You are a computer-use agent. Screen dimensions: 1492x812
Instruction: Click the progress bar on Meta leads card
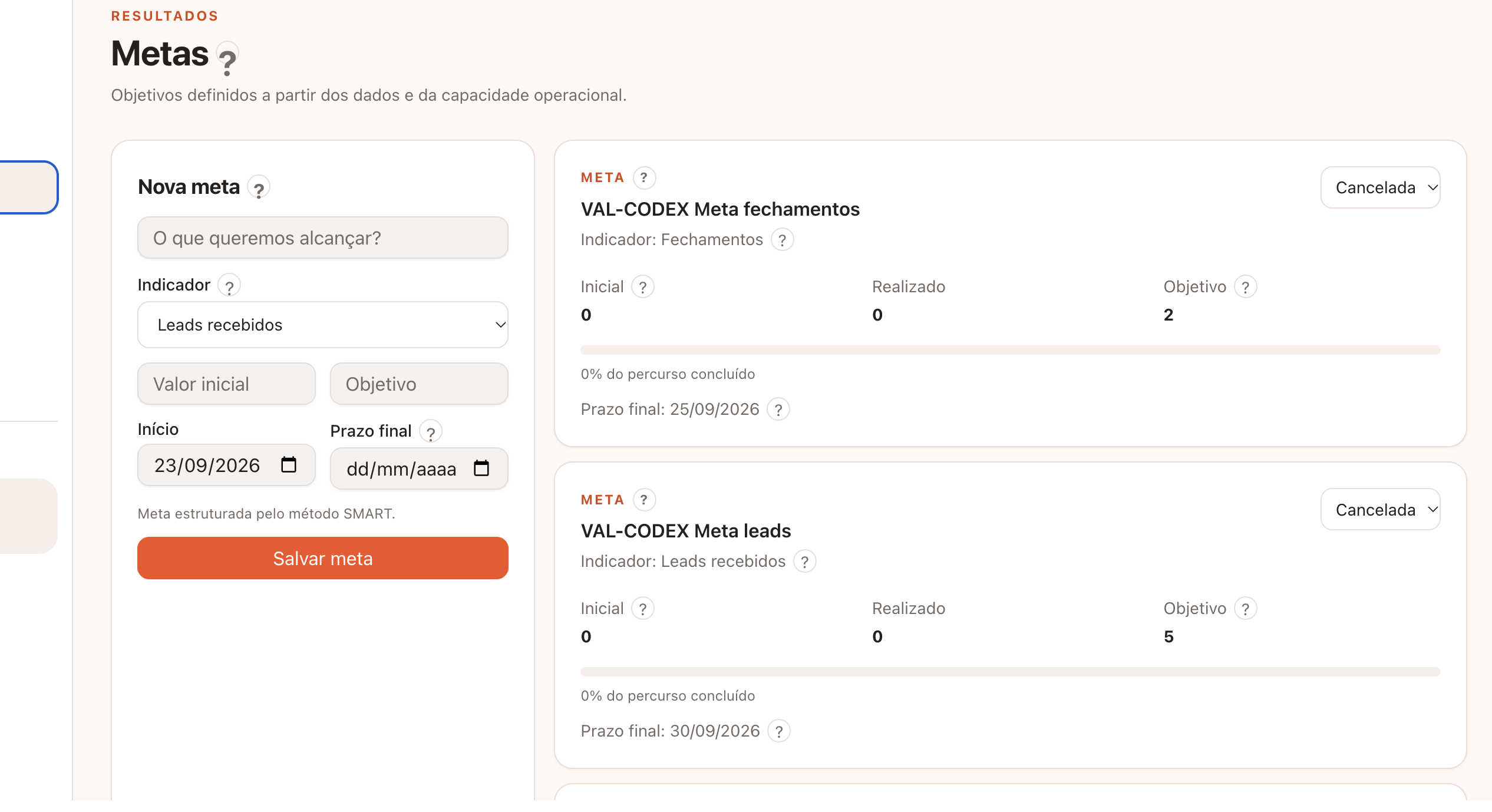tap(1011, 672)
